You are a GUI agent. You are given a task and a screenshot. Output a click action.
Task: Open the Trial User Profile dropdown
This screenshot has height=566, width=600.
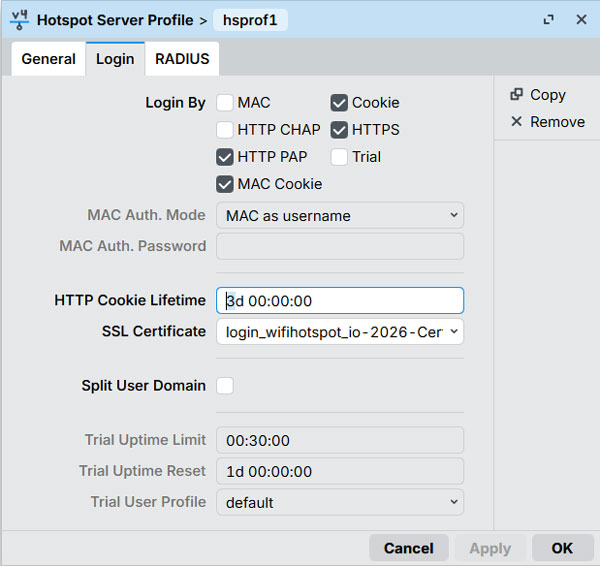(x=340, y=502)
